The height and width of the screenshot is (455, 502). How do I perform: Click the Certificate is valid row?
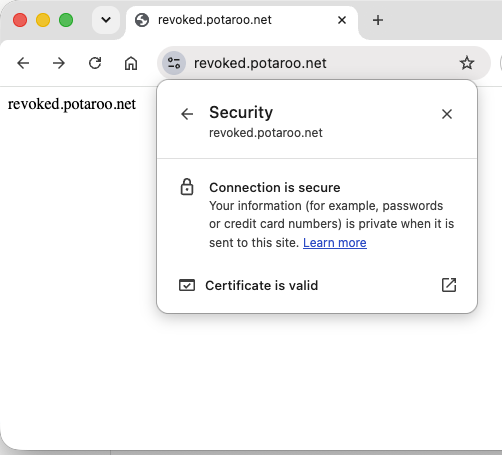click(317, 285)
